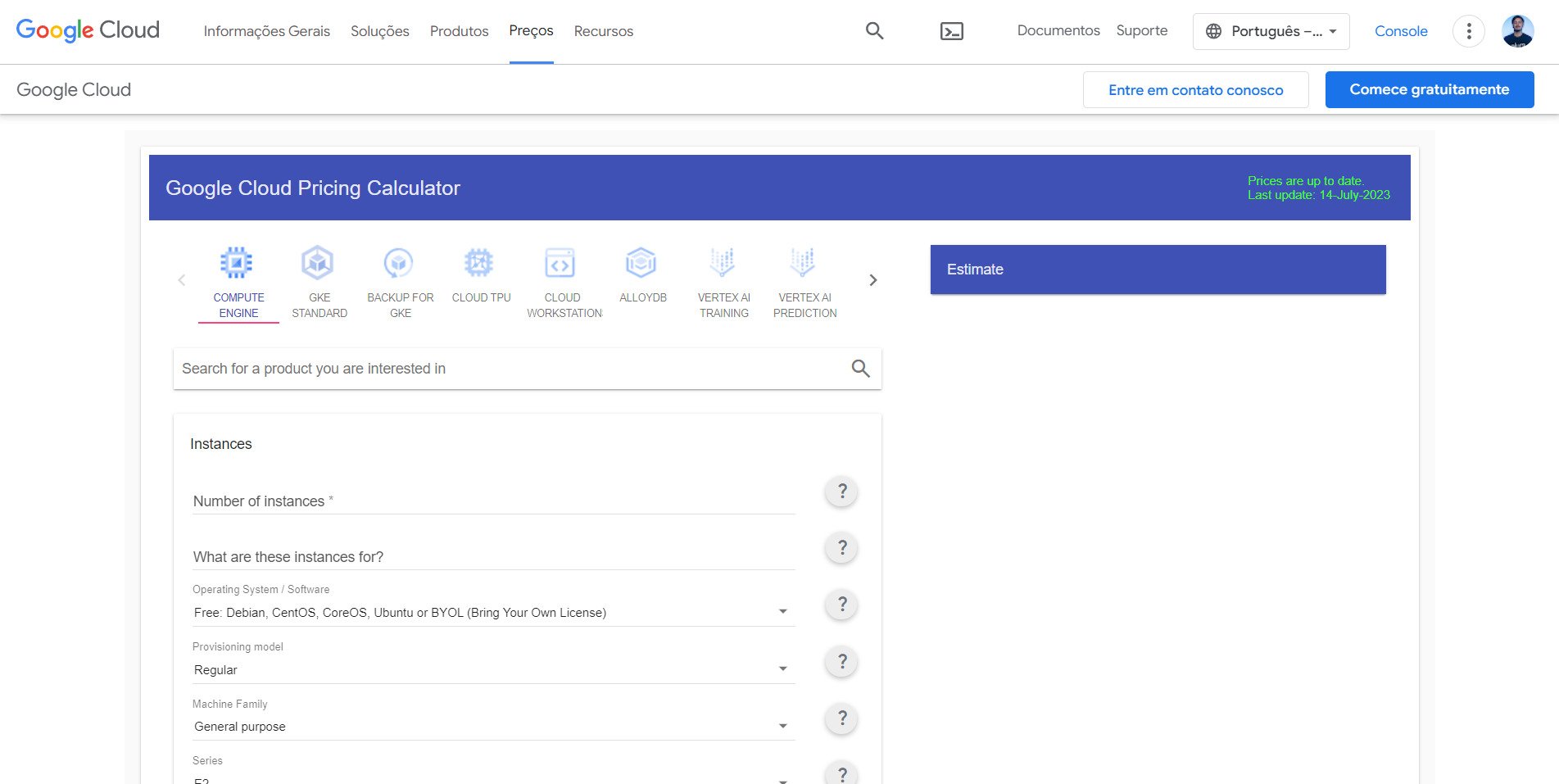Image resolution: width=1559 pixels, height=784 pixels.
Task: Open the Produtos menu
Action: point(459,31)
